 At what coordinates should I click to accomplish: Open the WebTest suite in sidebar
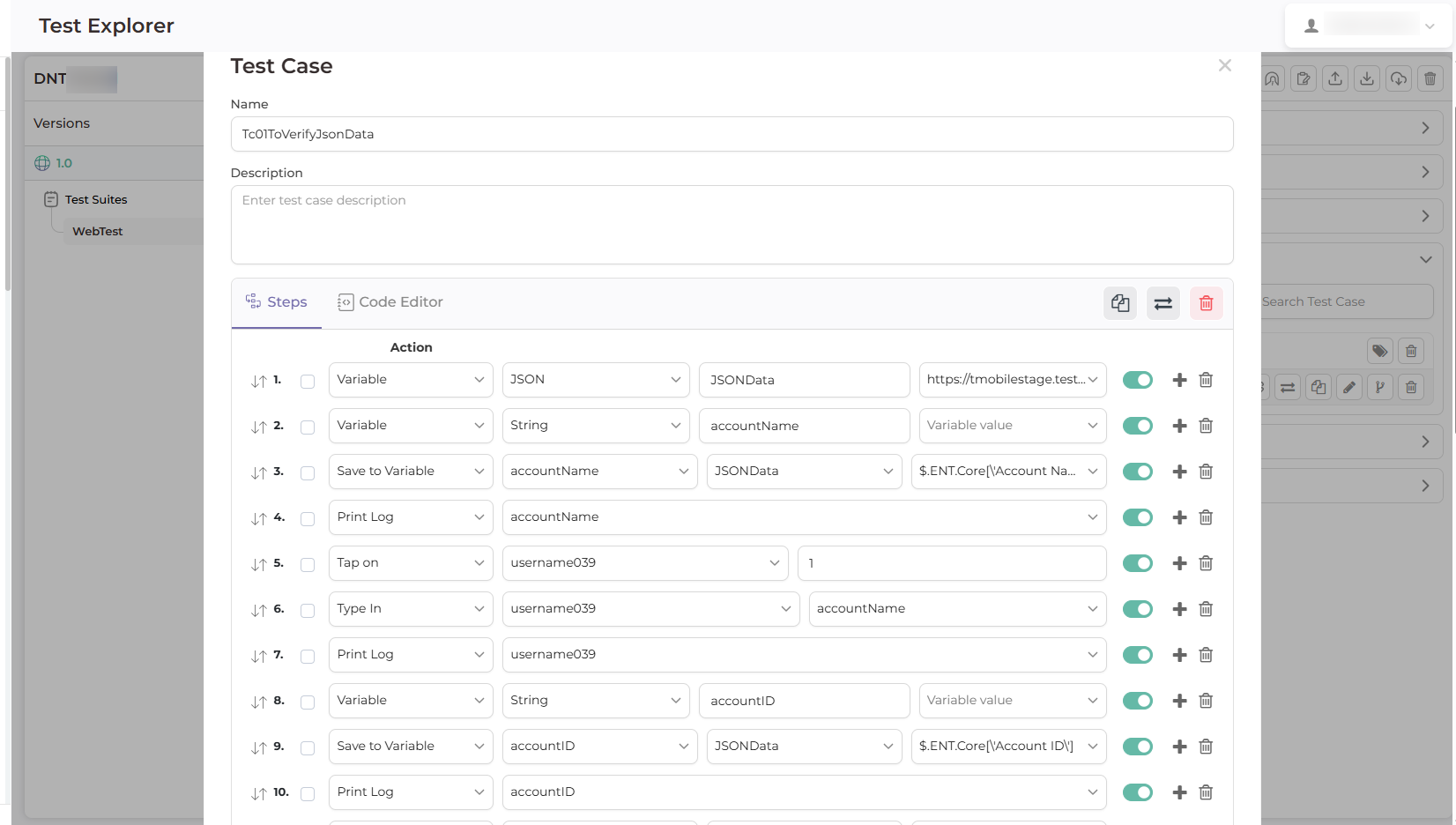pyautogui.click(x=98, y=231)
